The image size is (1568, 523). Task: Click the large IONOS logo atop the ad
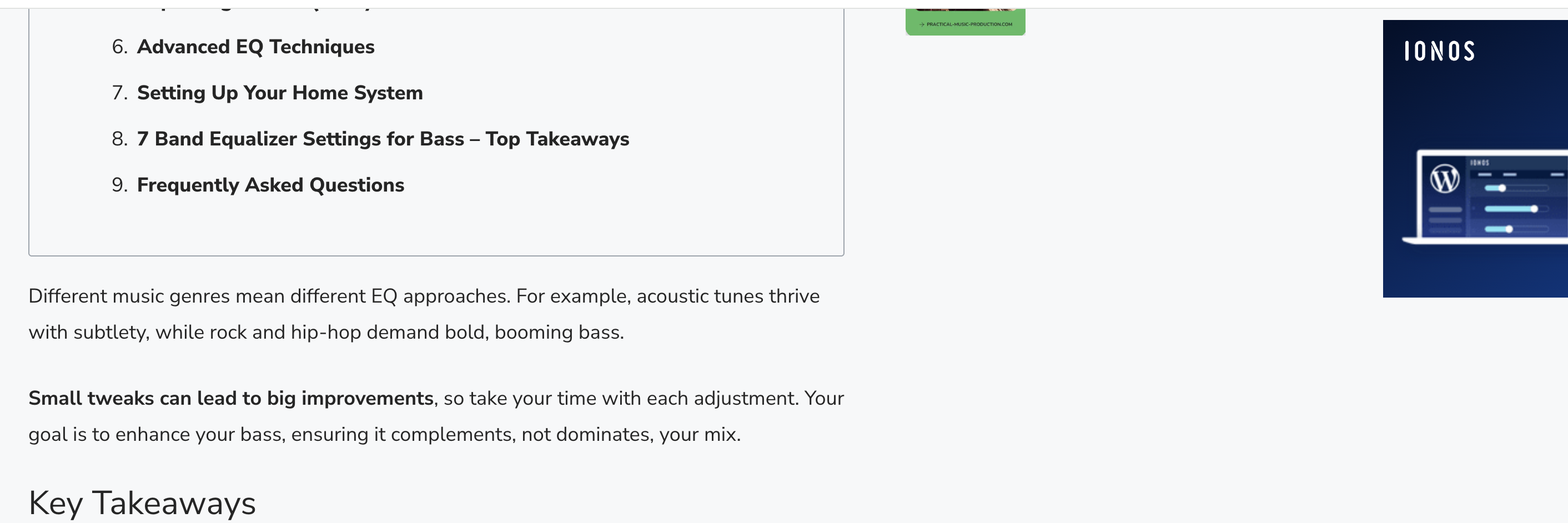[x=1439, y=51]
